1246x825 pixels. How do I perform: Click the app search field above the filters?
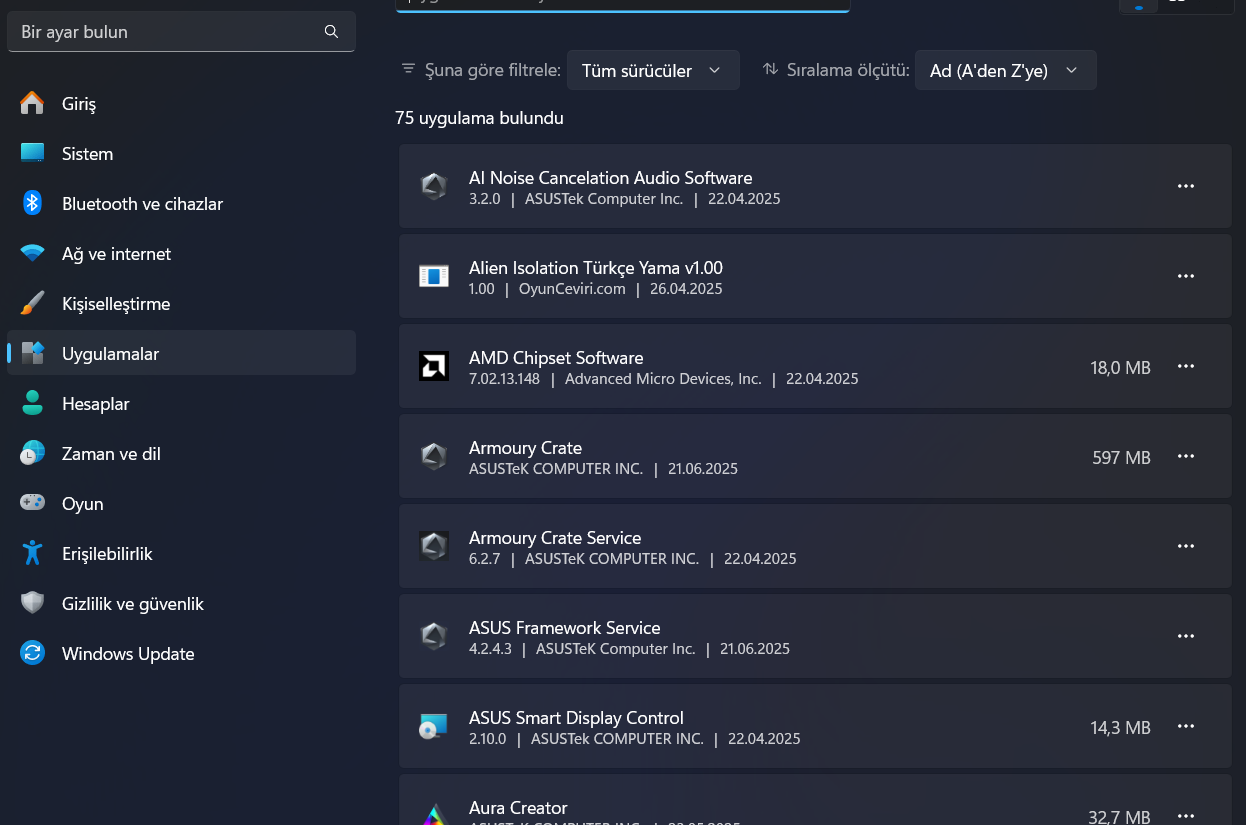click(622, 5)
